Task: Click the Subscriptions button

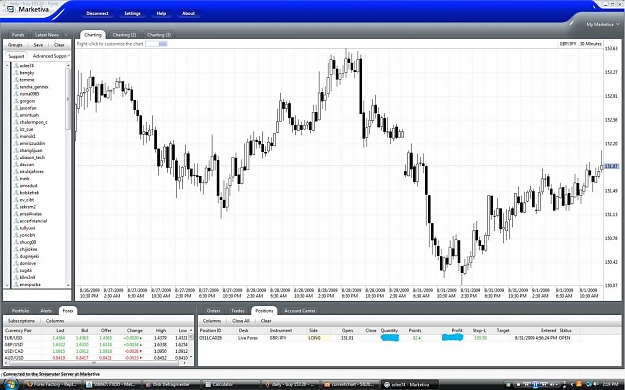Action: (x=21, y=321)
